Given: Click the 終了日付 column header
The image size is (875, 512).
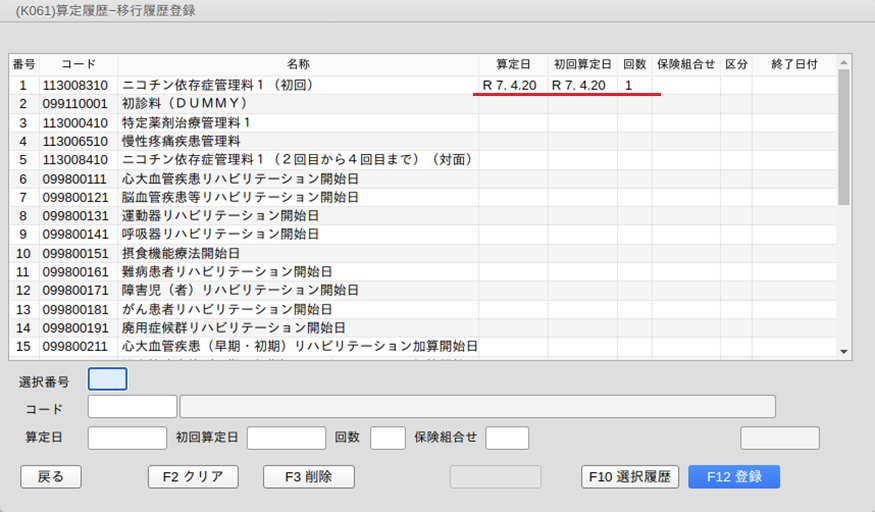Looking at the screenshot, I should 794,64.
